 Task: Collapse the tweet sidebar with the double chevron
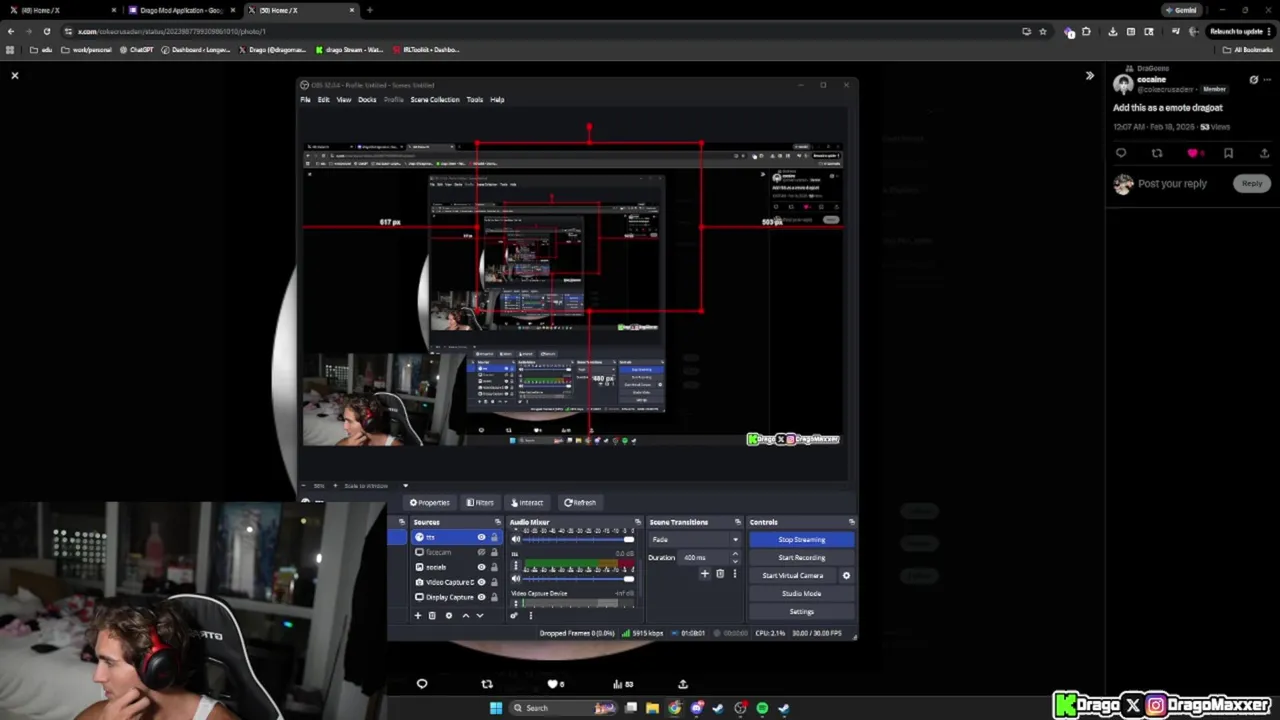[x=1089, y=75]
